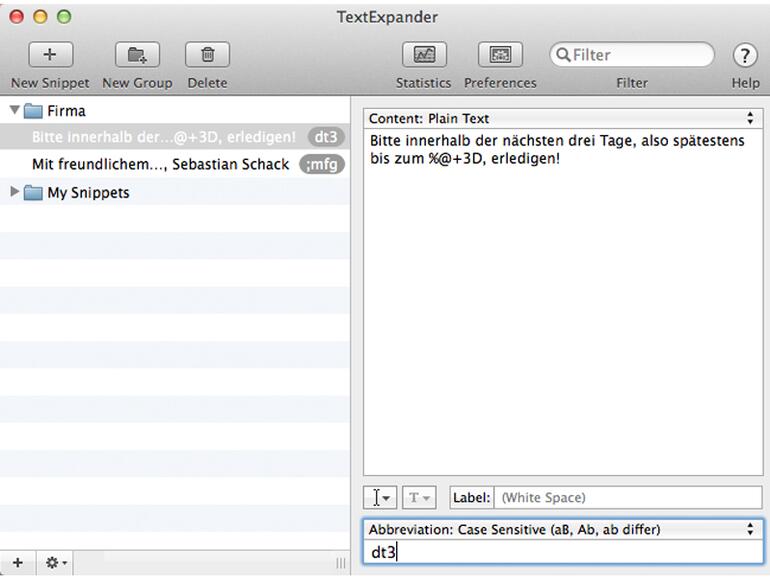Click the abbreviation field containing dt3

click(562, 552)
